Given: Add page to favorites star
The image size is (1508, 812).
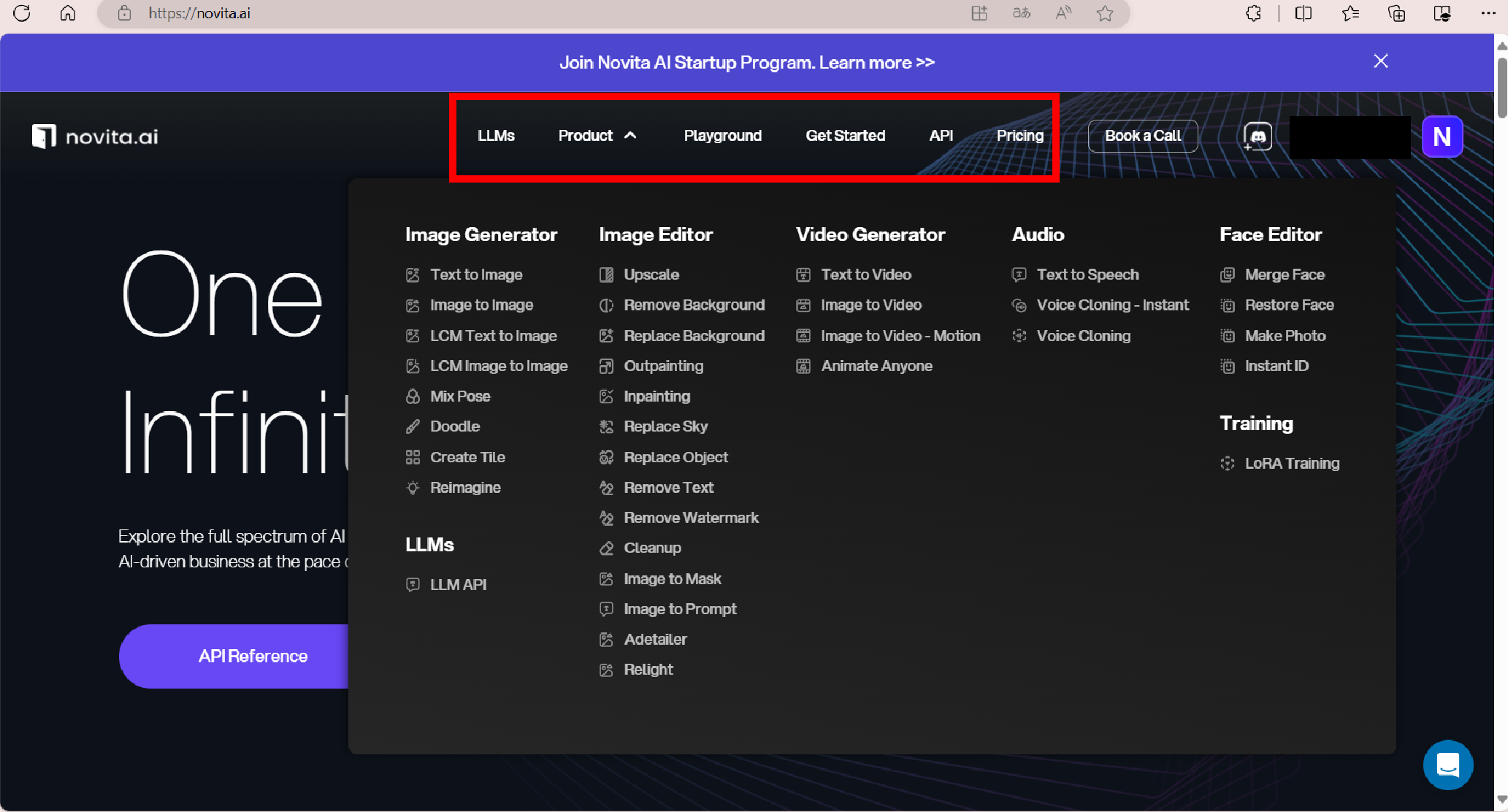Looking at the screenshot, I should [x=1105, y=13].
